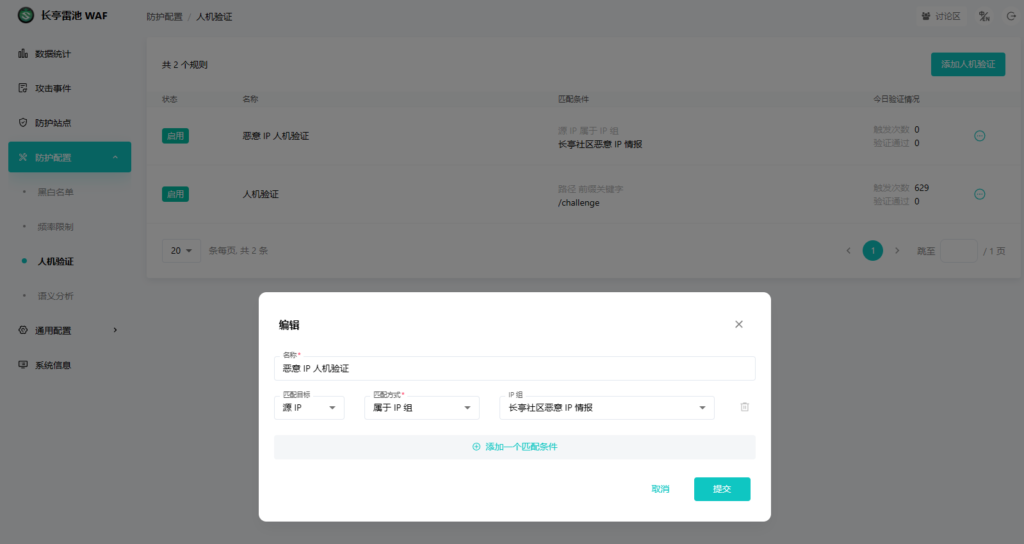
Task: Click 添加一个匹配条件 button
Action: [515, 447]
